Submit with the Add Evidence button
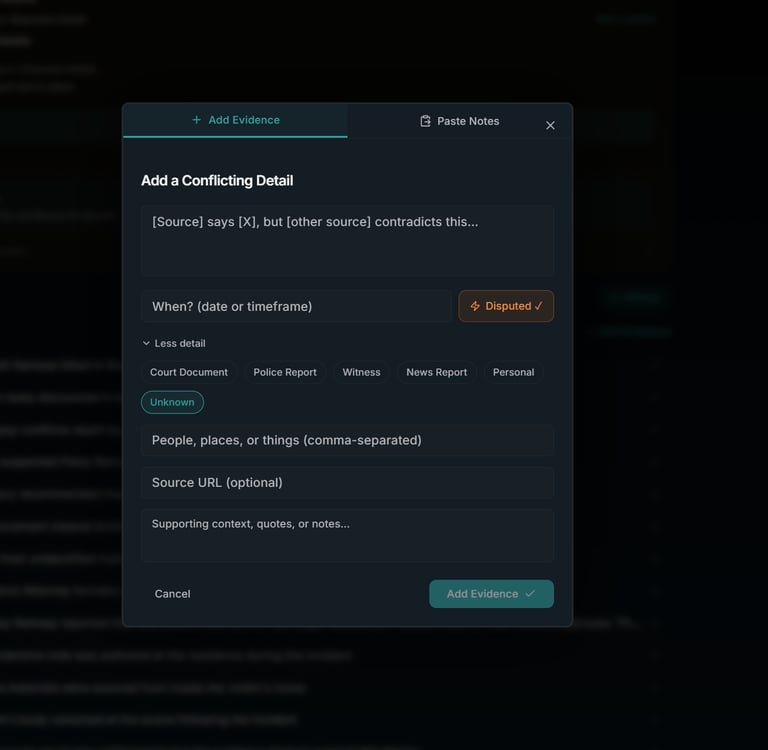 pos(491,594)
